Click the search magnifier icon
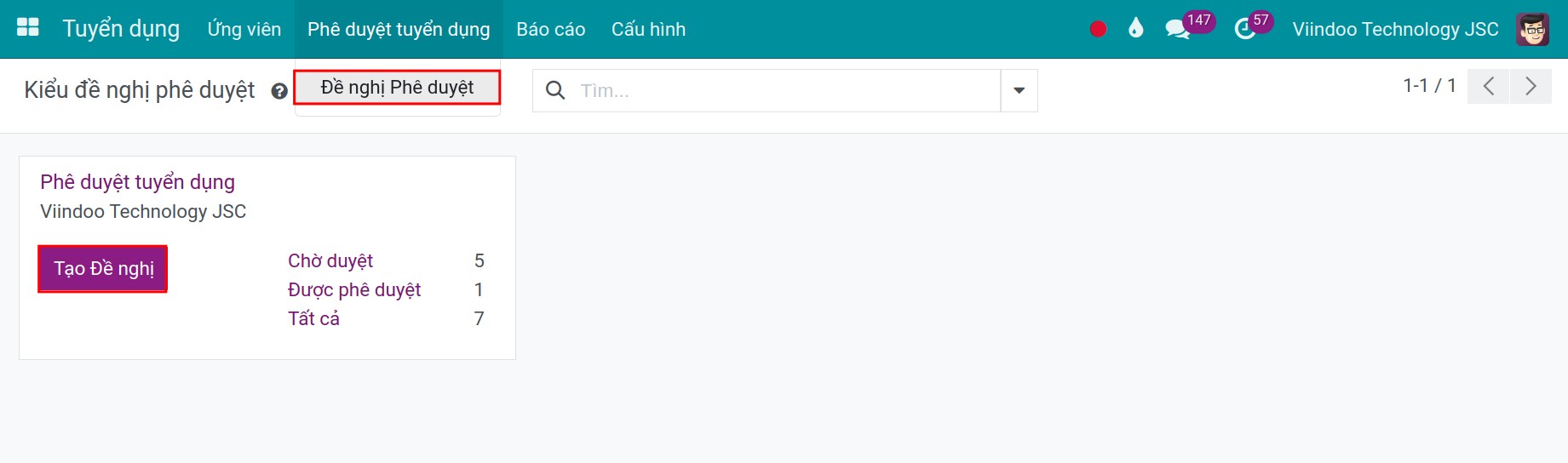This screenshot has width=1568, height=463. tap(555, 90)
